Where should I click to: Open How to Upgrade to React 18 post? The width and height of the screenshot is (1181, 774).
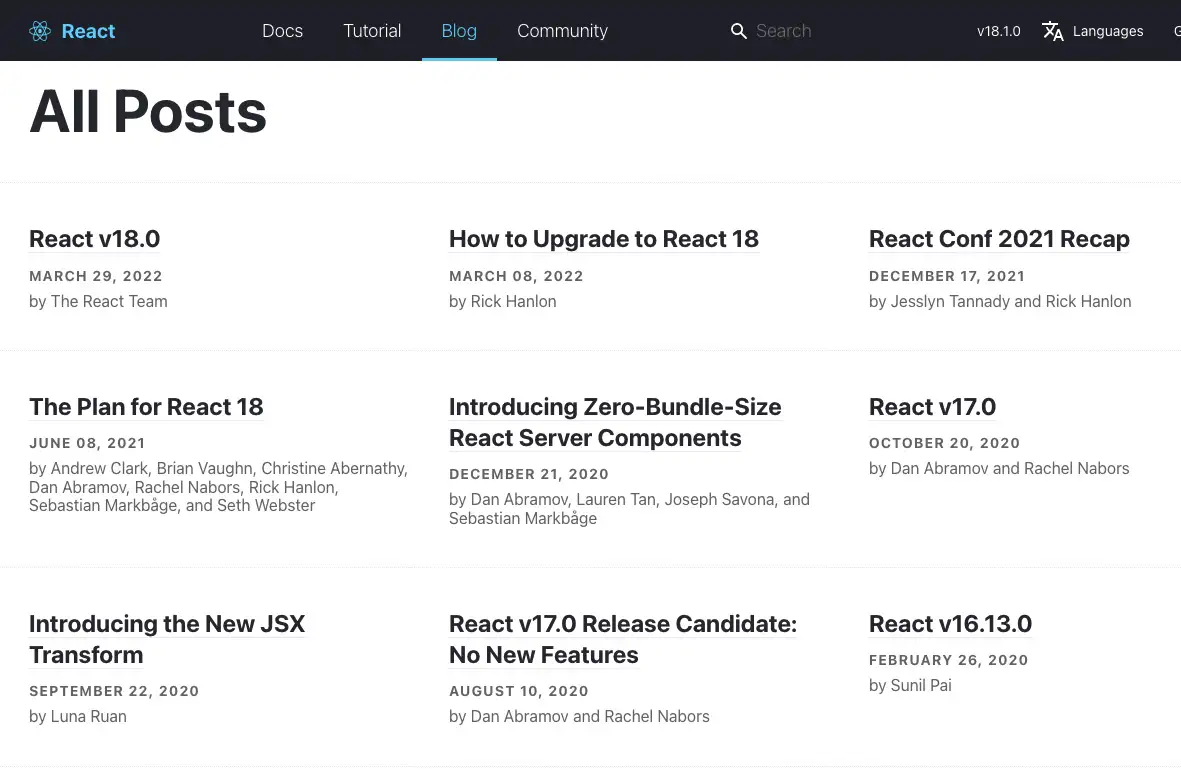pos(603,239)
